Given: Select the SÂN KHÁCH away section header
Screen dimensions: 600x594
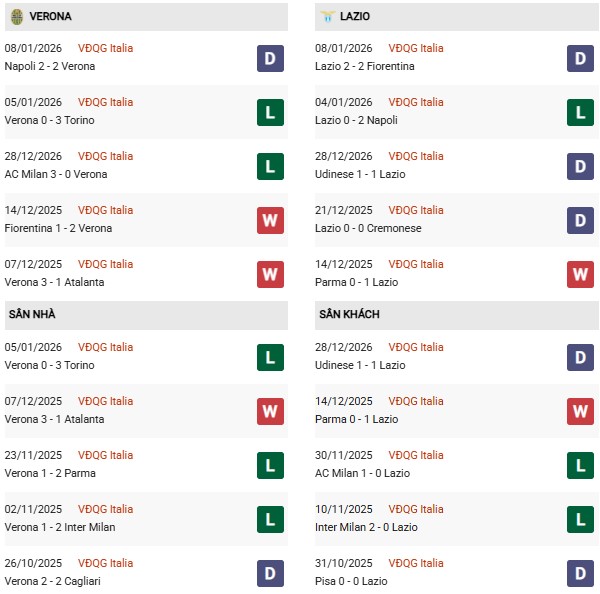Looking at the screenshot, I should click(x=349, y=315).
